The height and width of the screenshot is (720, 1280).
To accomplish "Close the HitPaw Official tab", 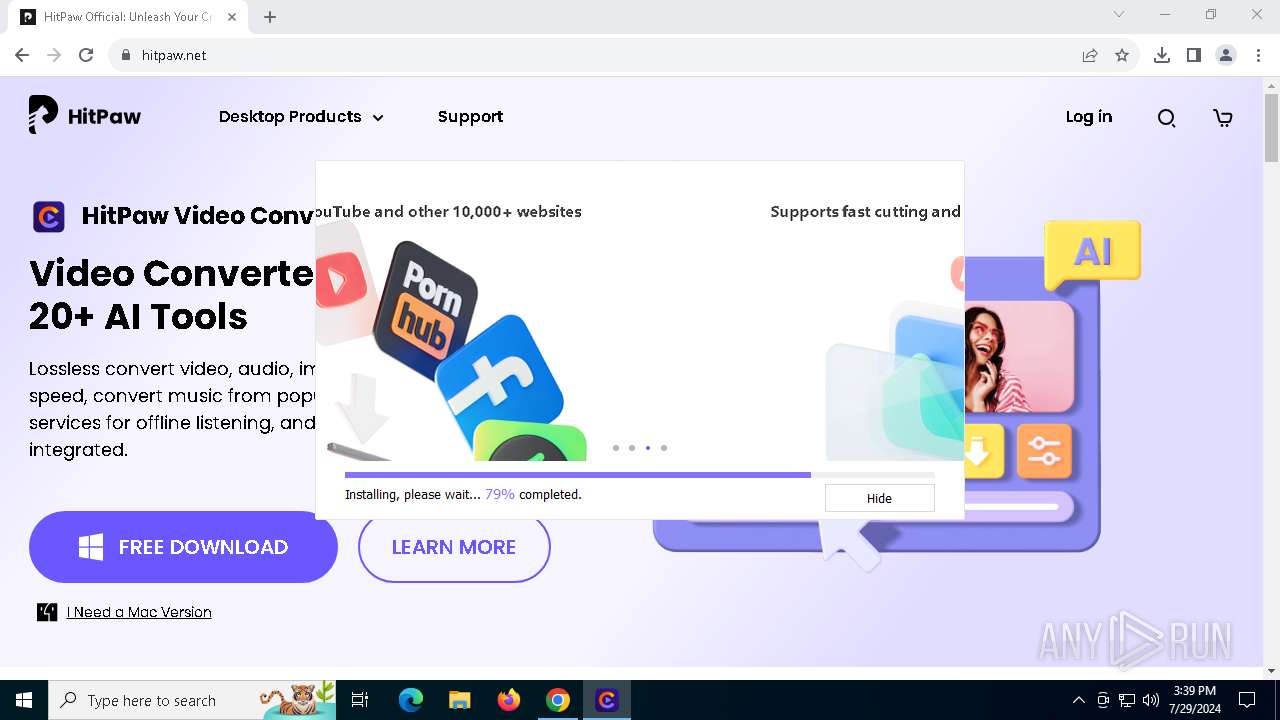I will point(232,17).
